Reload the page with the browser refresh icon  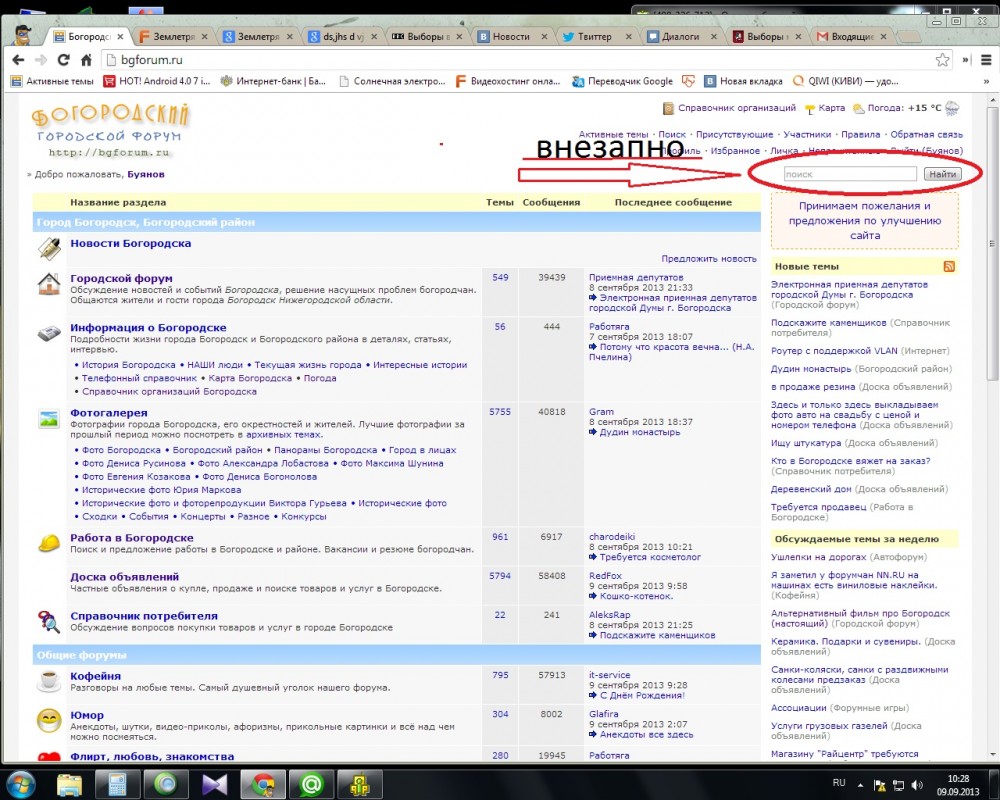pos(64,60)
